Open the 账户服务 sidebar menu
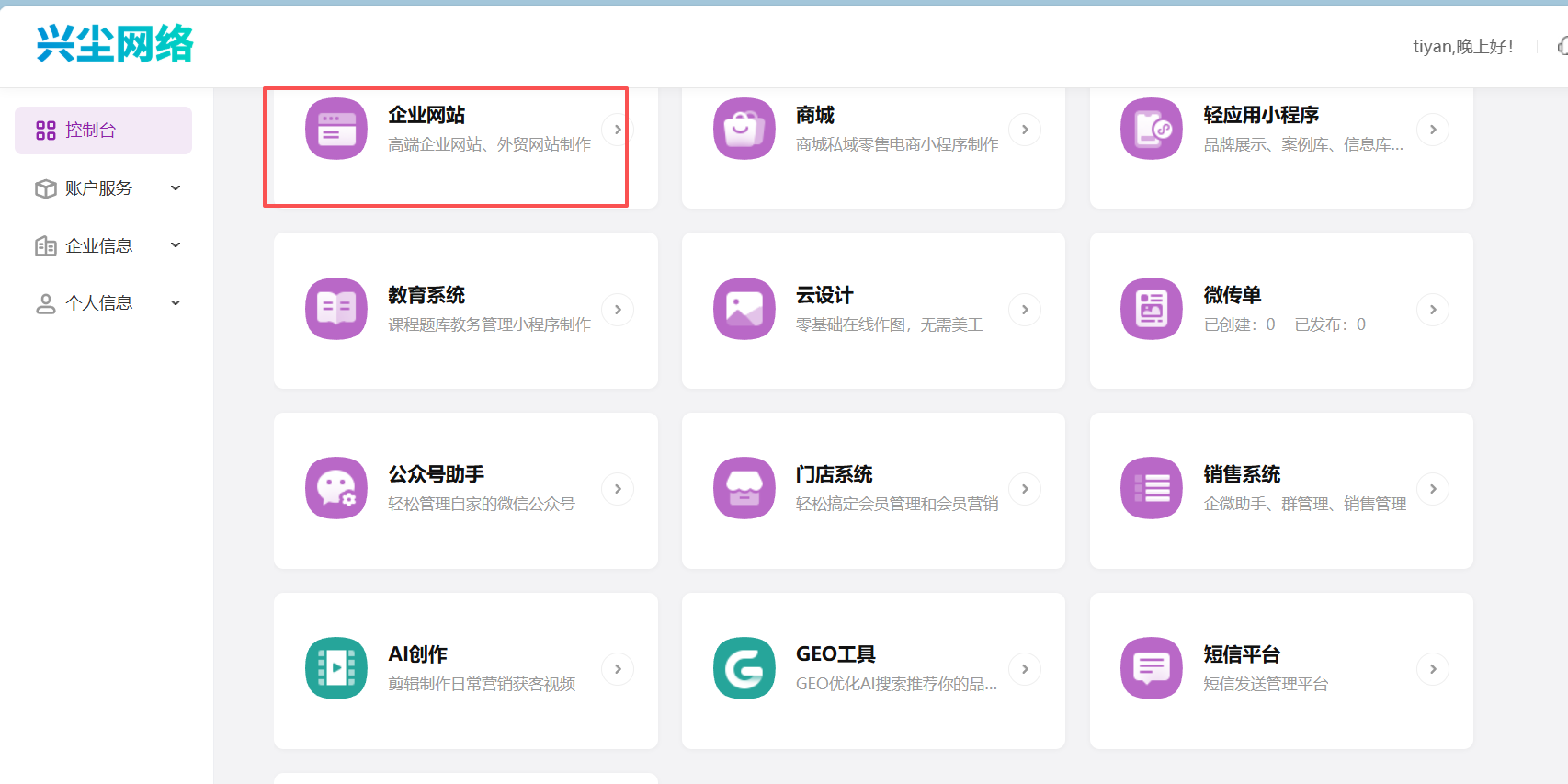 tap(103, 188)
